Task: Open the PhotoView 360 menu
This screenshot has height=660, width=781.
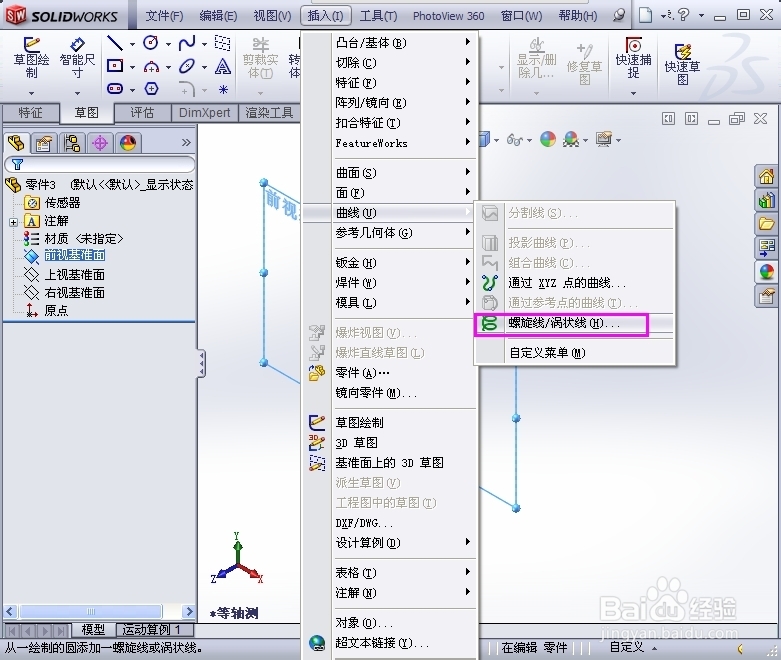Action: [x=448, y=16]
